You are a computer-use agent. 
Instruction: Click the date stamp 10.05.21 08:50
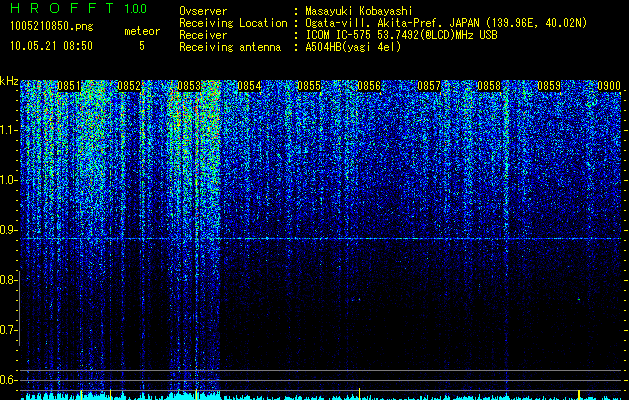pos(51,46)
